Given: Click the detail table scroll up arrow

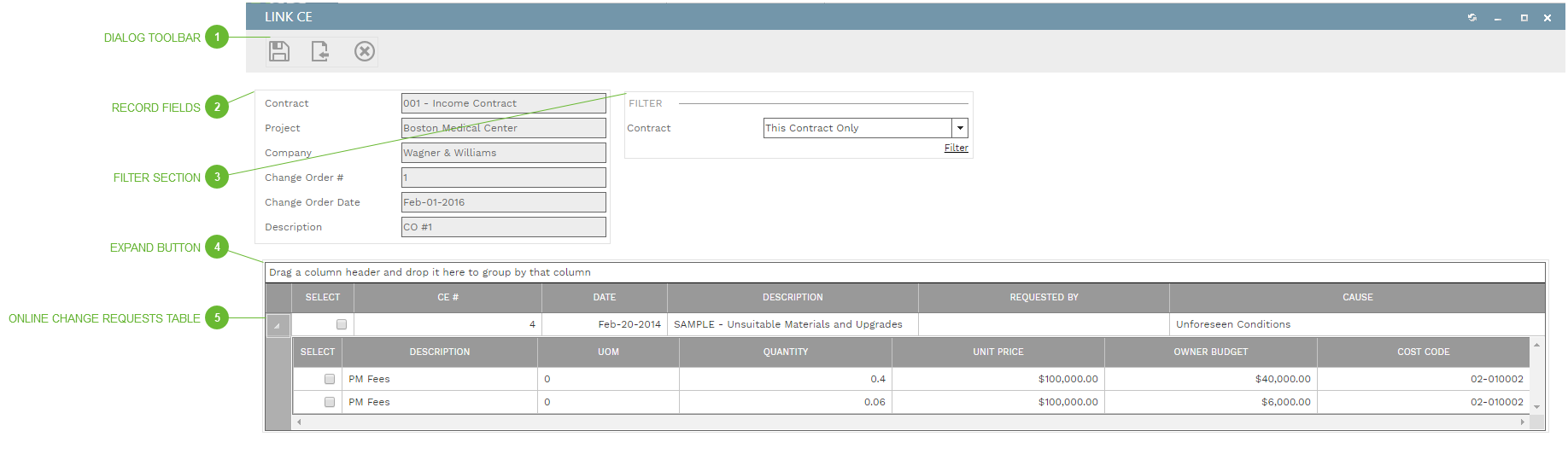Looking at the screenshot, I should [x=1536, y=345].
